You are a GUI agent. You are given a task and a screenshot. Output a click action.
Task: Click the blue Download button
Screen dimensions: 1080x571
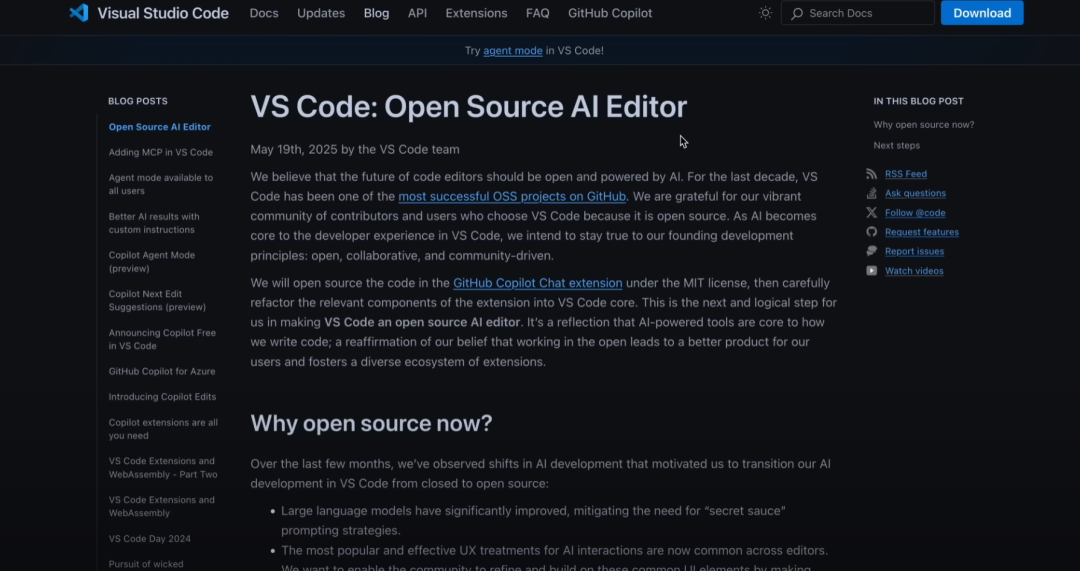982,13
